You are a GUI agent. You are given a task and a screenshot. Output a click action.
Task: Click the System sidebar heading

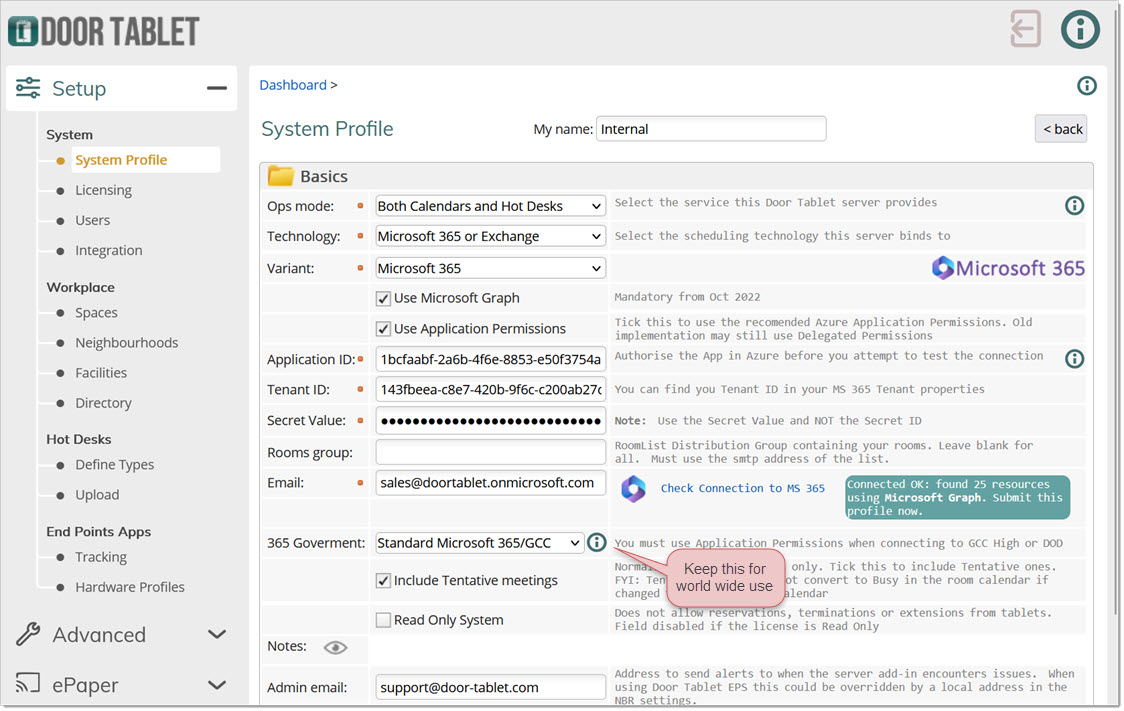tap(69, 135)
